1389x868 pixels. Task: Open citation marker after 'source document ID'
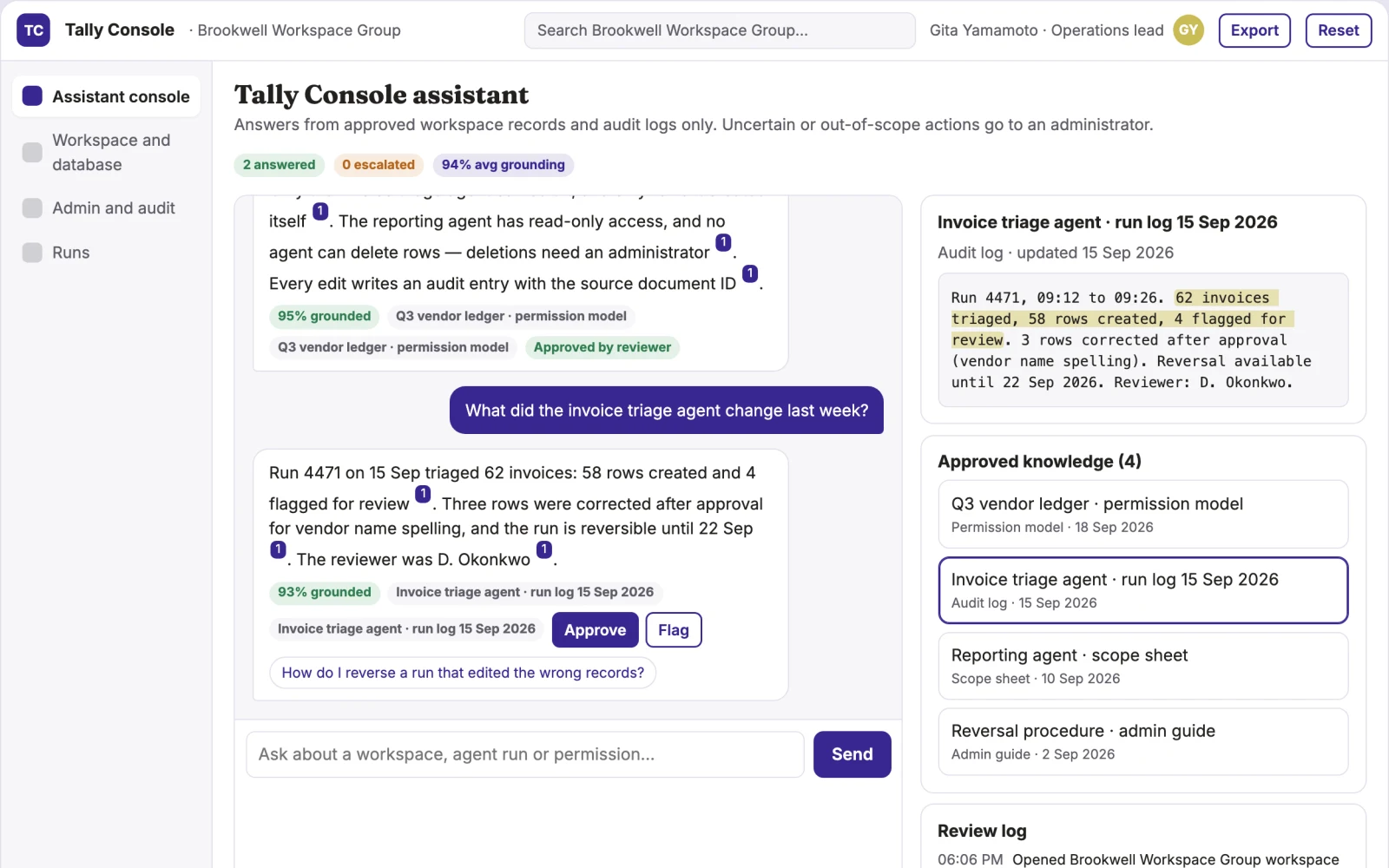pos(750,273)
